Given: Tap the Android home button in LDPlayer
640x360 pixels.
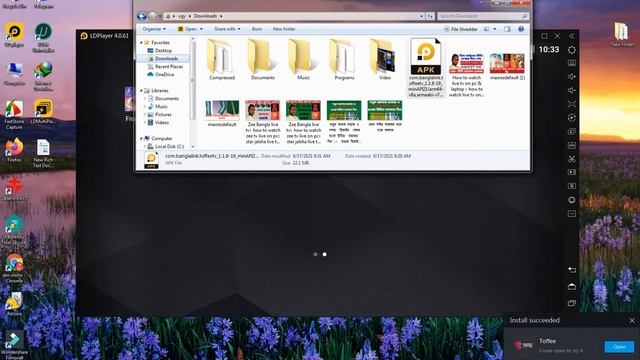Looking at the screenshot, I should pos(571,287).
